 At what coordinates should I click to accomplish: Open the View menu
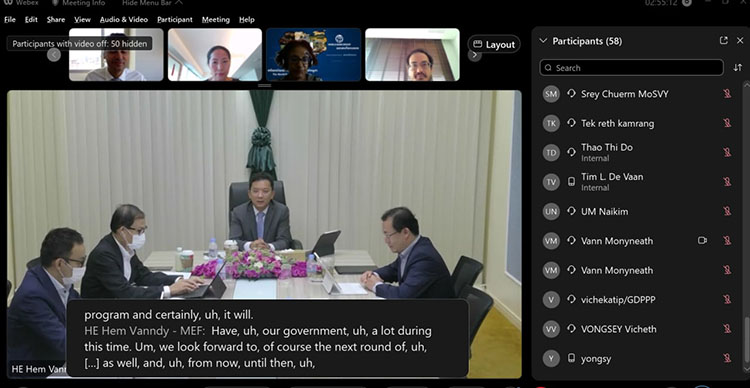click(x=82, y=20)
